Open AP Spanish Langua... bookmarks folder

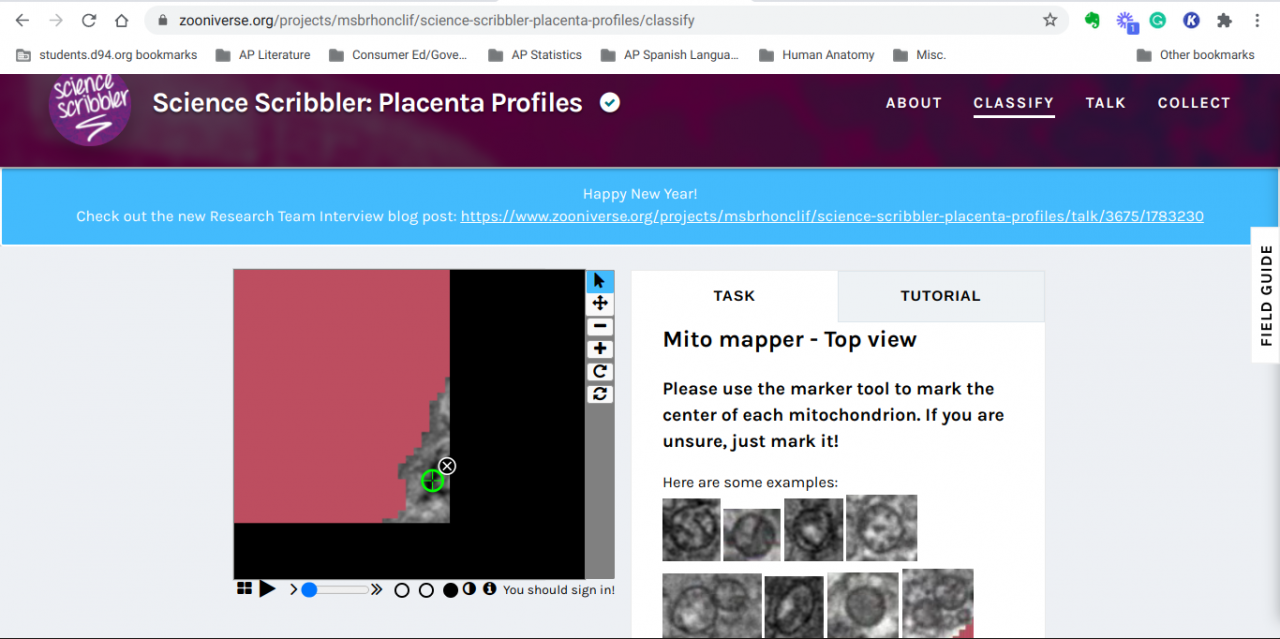[670, 55]
